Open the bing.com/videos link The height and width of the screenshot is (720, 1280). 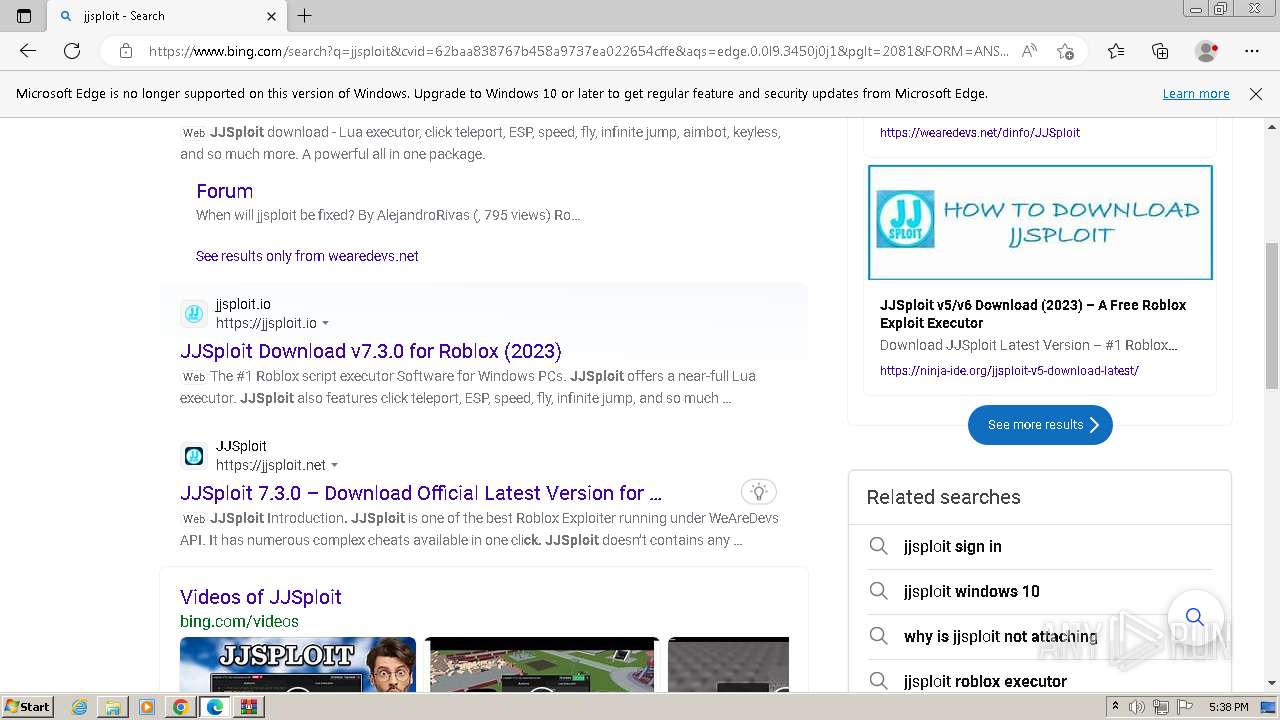pyautogui.click(x=239, y=621)
